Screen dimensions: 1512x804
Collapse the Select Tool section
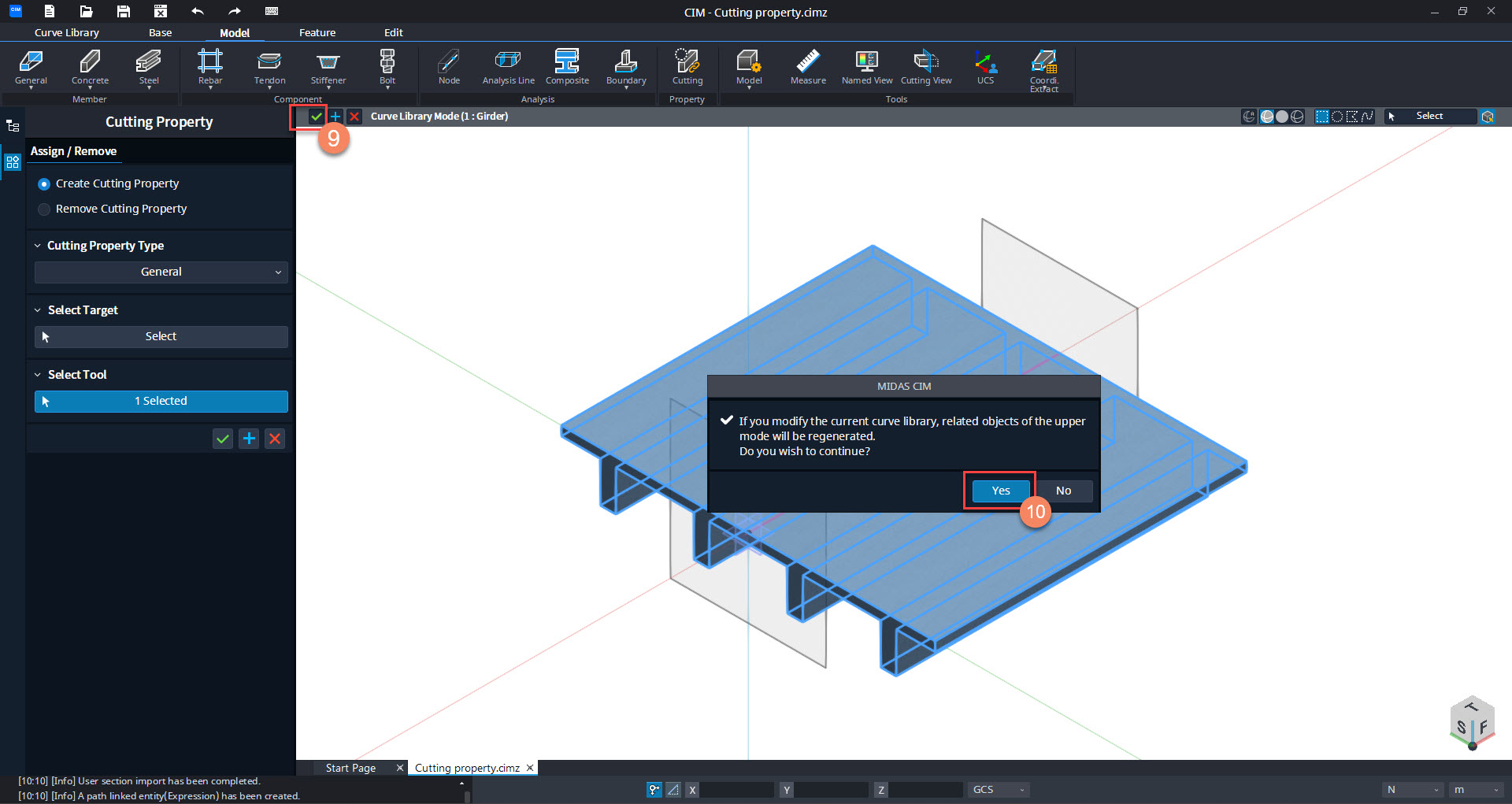37,375
